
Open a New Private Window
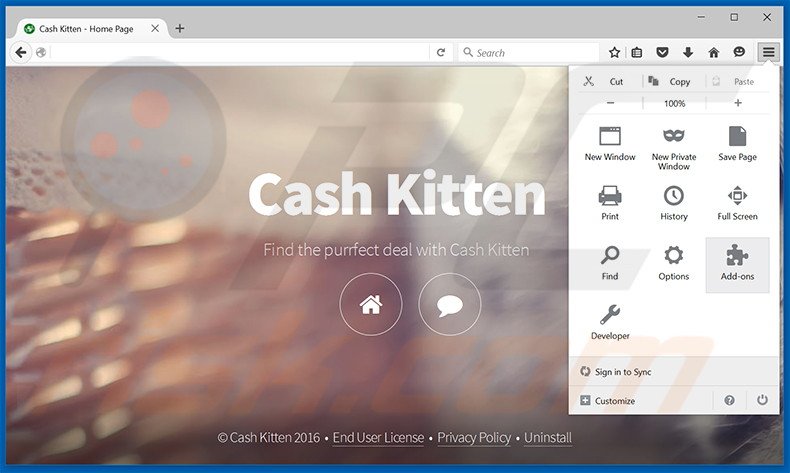point(674,148)
